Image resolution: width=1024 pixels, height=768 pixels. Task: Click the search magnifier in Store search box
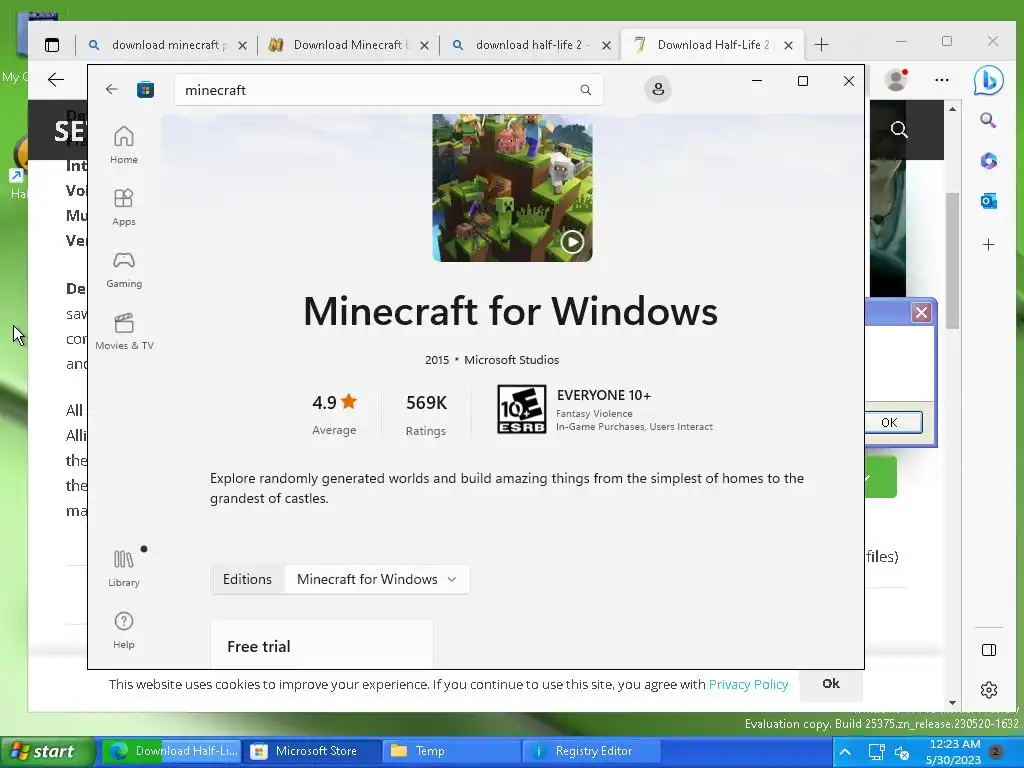point(586,90)
